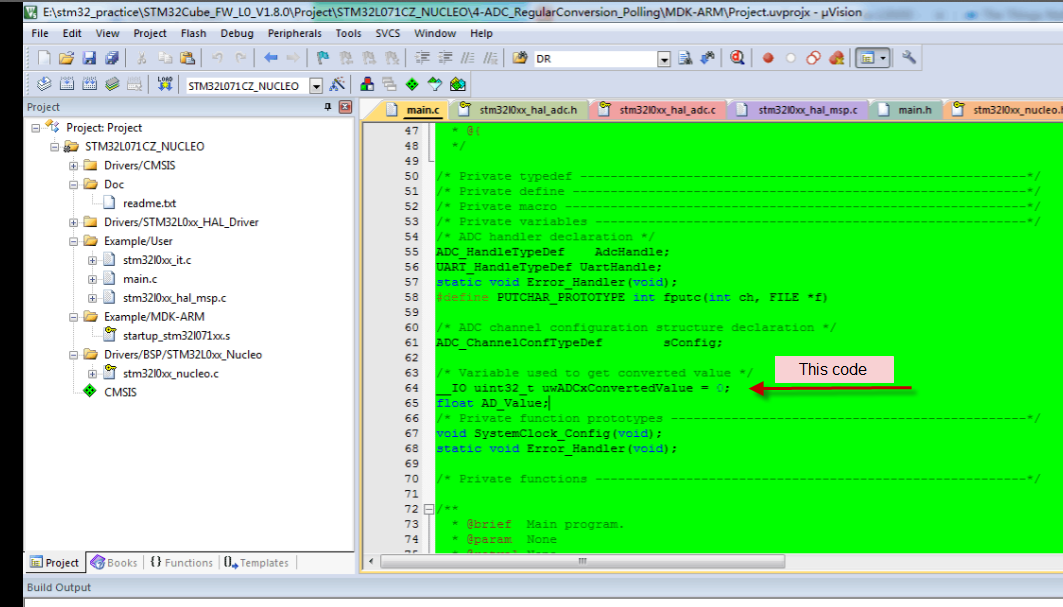The image size is (1063, 607).
Task: Toggle the window layout button in toolbar
Action: click(x=867, y=58)
